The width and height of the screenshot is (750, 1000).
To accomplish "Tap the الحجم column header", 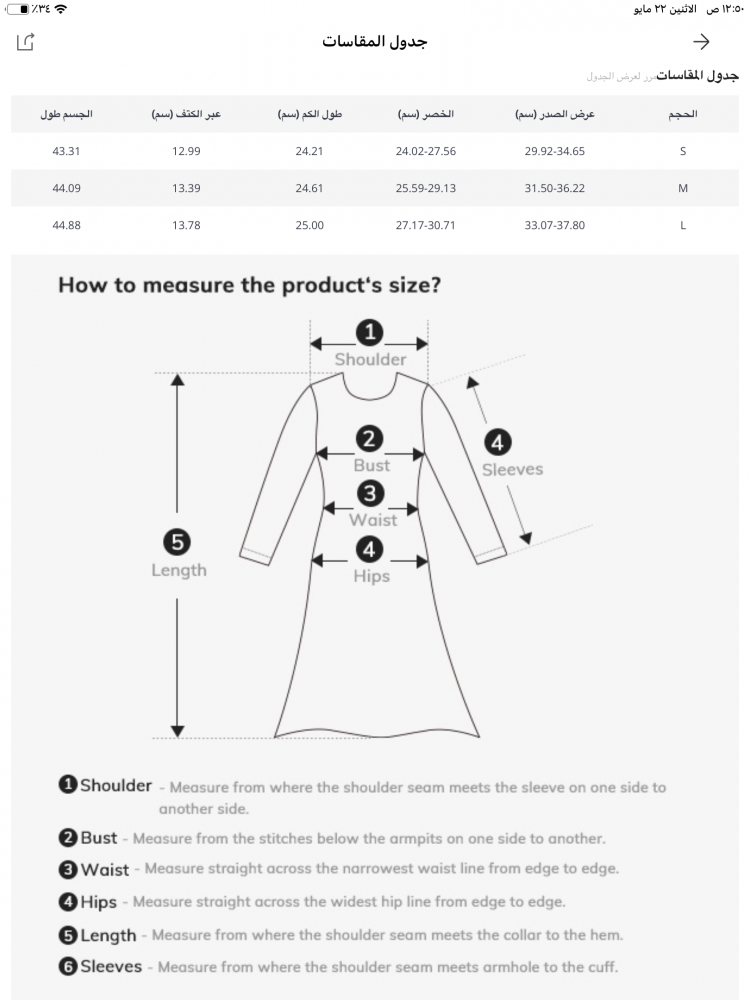I will [x=682, y=114].
